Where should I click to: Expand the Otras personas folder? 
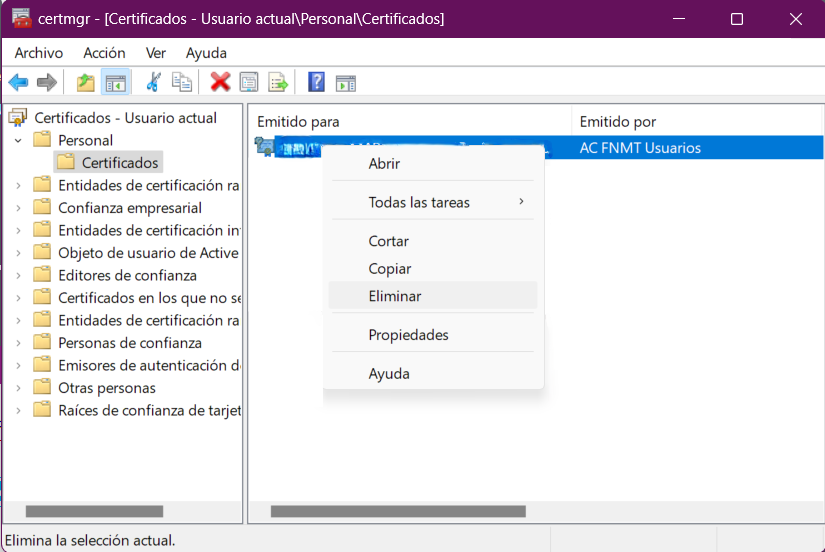point(18,388)
